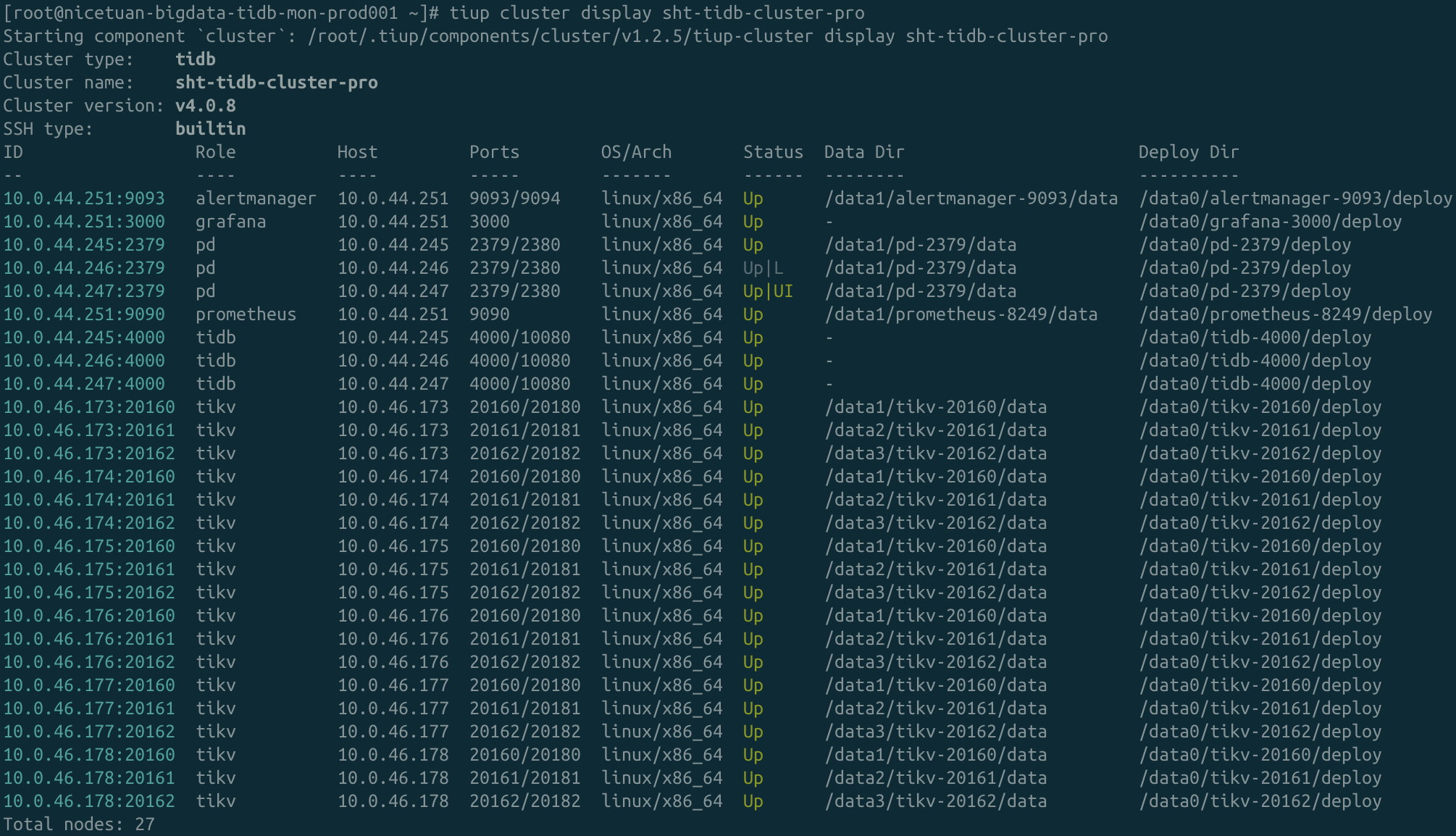Select the ID 10.0.46.178:20160
The height and width of the screenshot is (836, 1456).
(x=89, y=755)
